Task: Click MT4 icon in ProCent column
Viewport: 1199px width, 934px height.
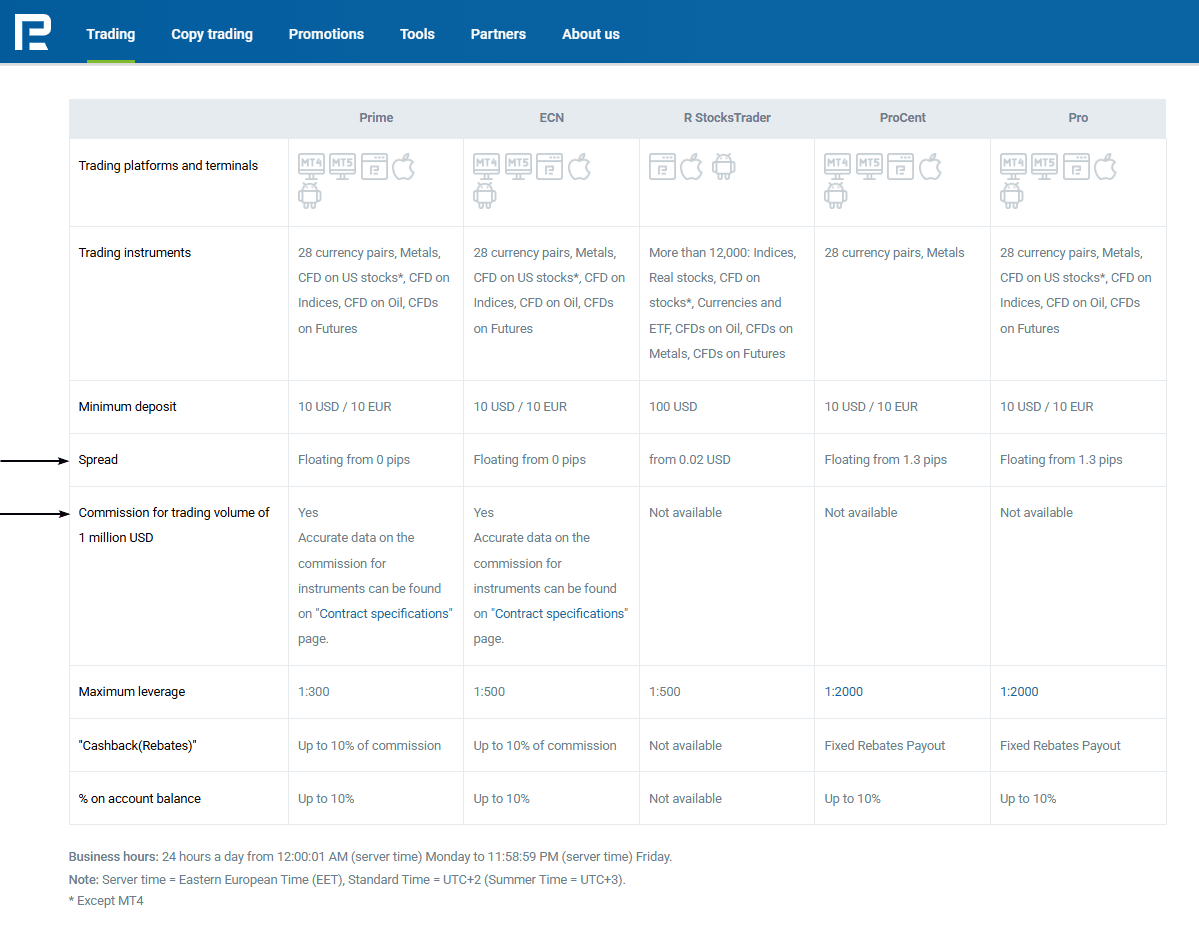Action: [x=837, y=166]
